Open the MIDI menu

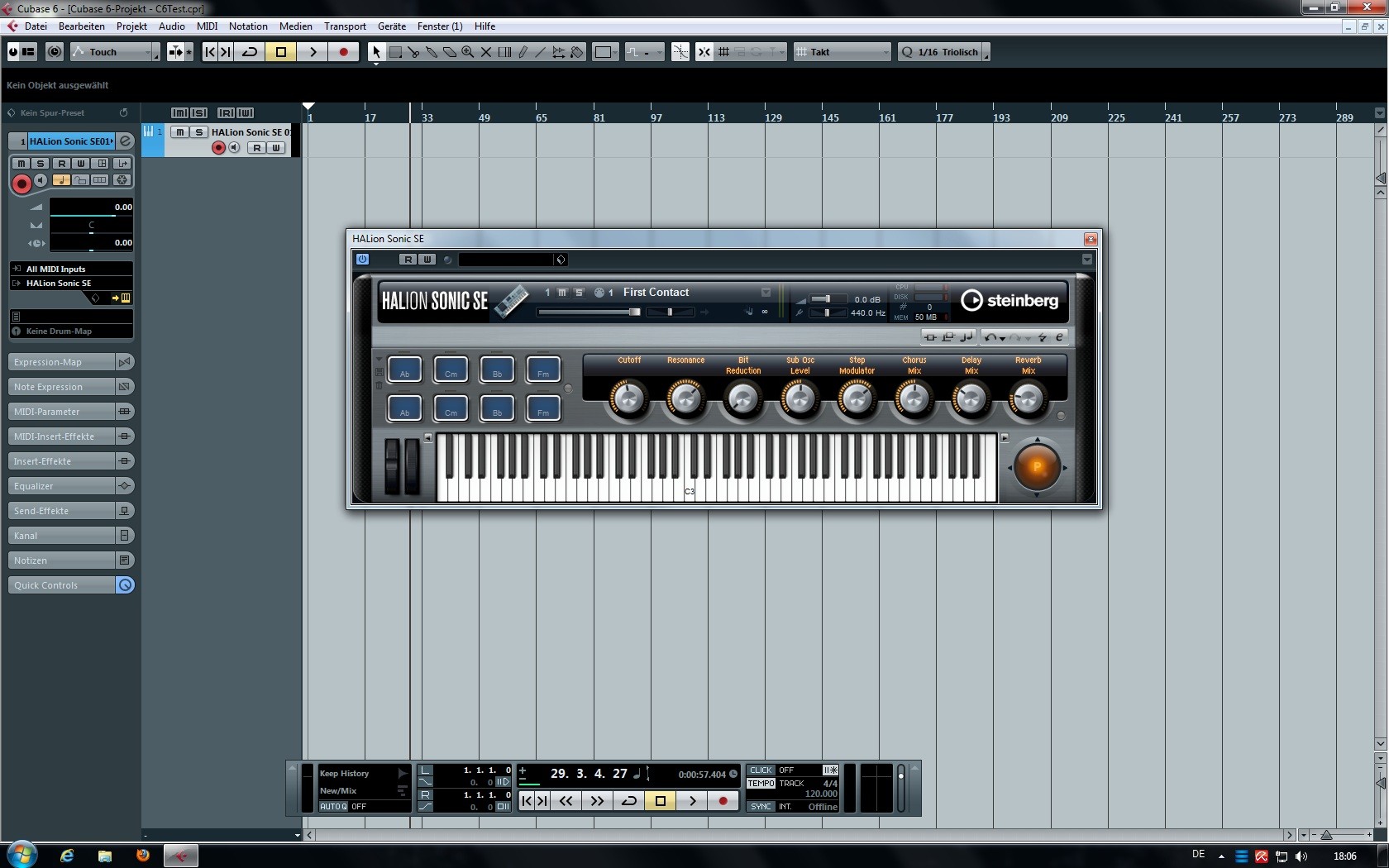207,26
